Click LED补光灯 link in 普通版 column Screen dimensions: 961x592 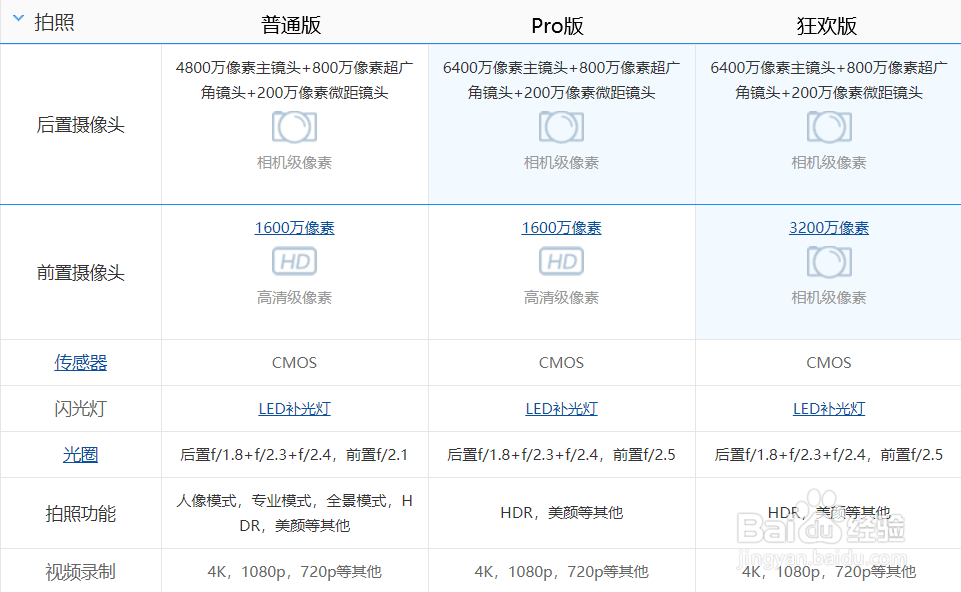pyautogui.click(x=294, y=409)
